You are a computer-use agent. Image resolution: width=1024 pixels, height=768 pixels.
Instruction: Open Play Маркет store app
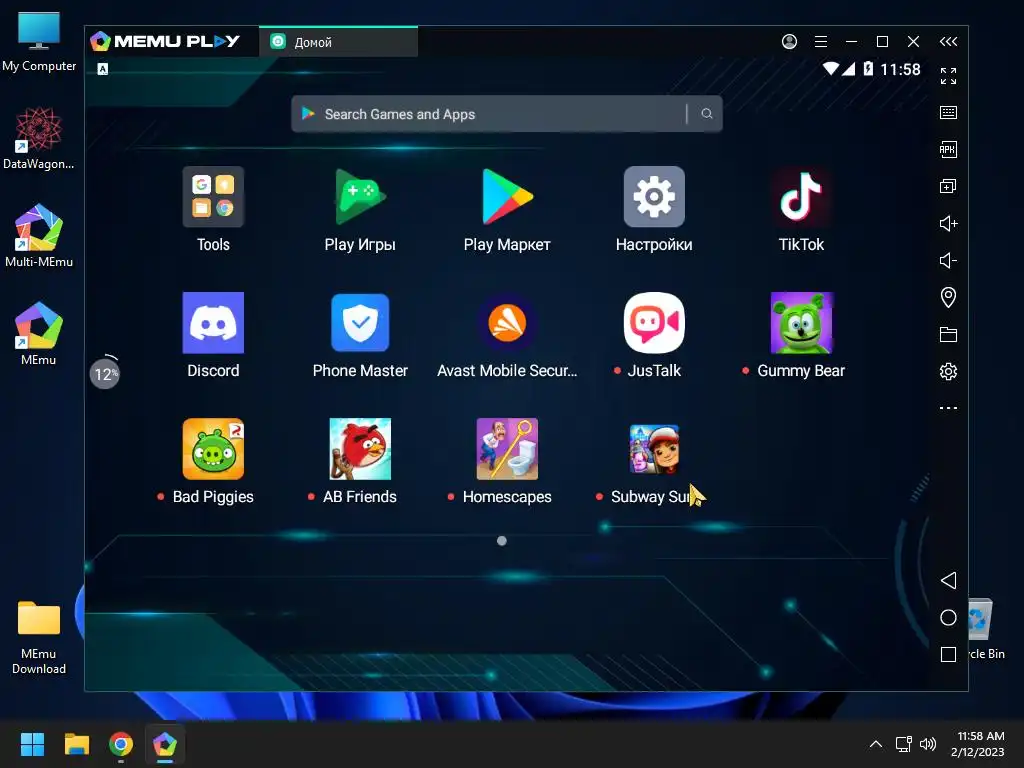[x=507, y=197]
